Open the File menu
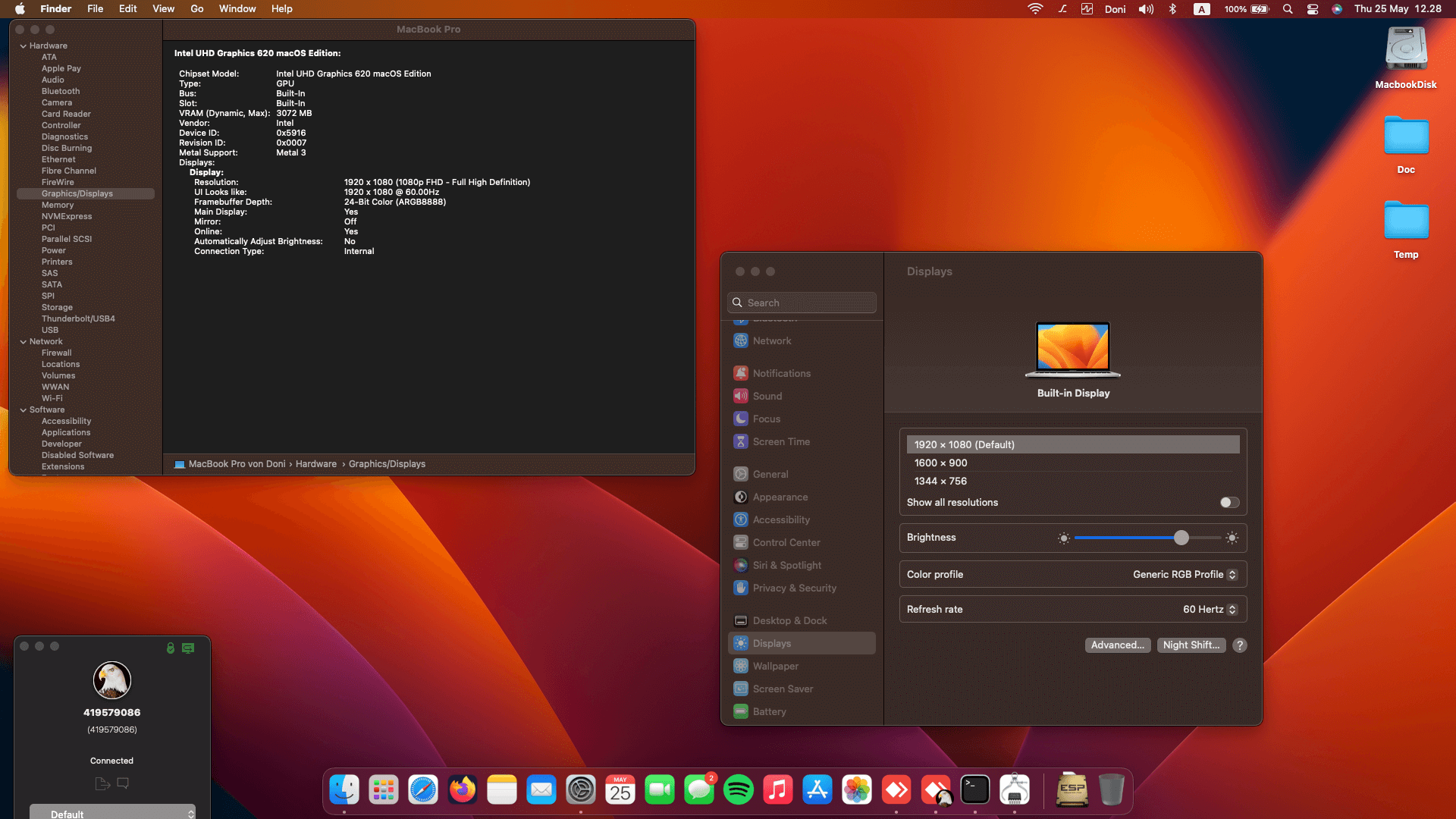Image resolution: width=1456 pixels, height=819 pixels. [x=95, y=9]
